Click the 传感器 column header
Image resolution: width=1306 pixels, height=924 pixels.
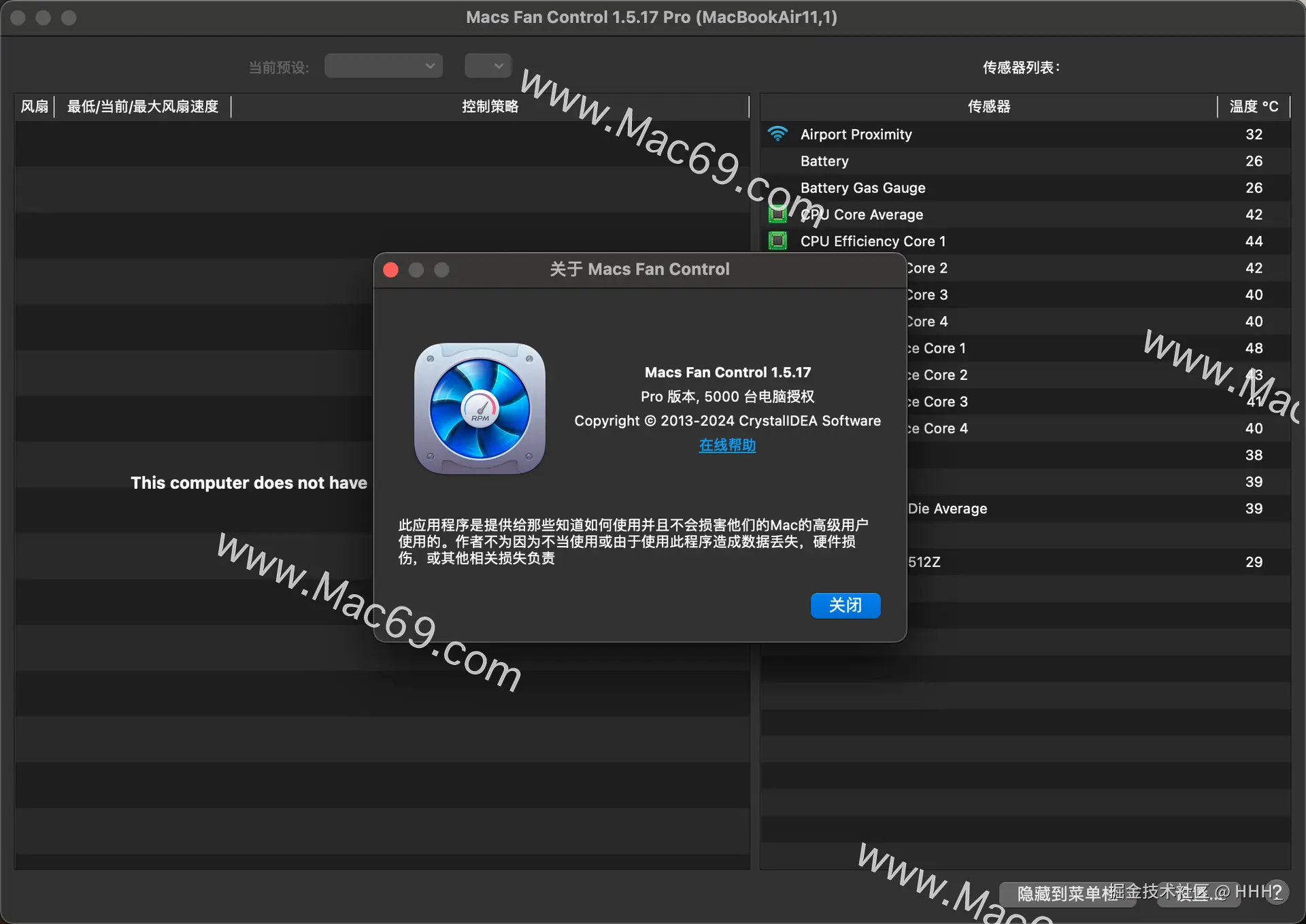988,107
